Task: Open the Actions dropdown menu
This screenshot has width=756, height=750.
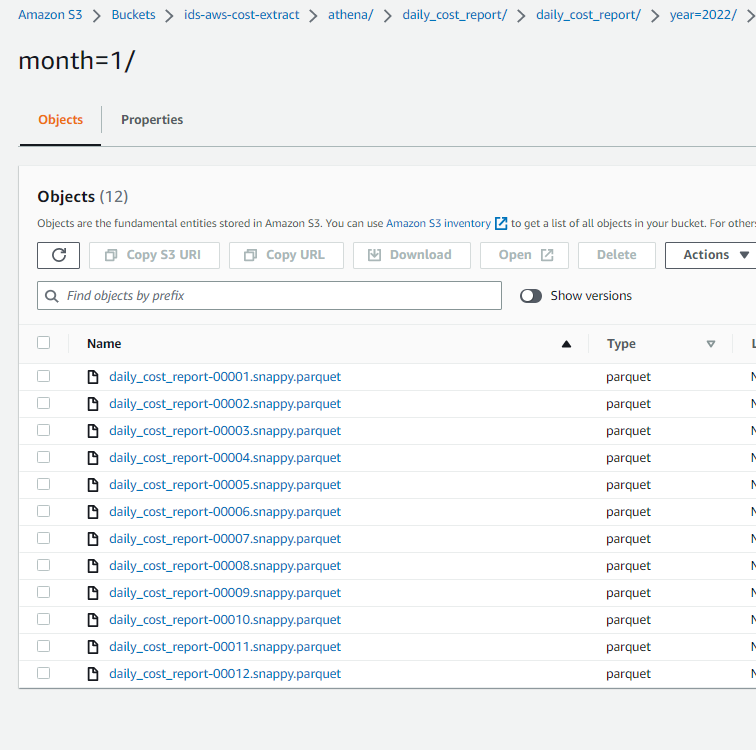Action: pyautogui.click(x=710, y=255)
